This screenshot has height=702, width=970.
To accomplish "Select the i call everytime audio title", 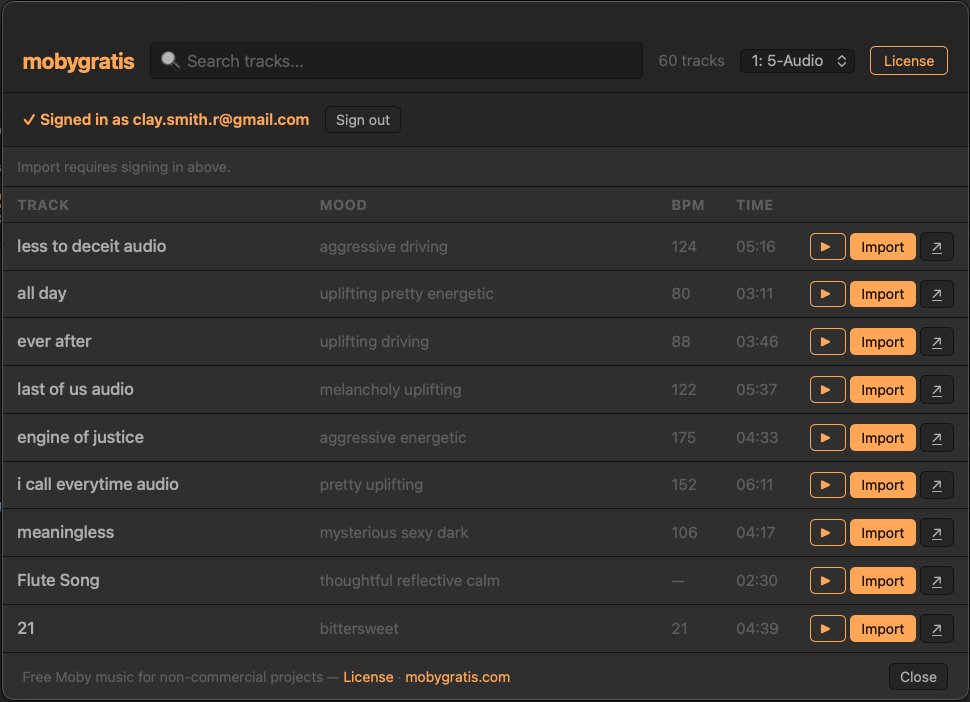I will (x=98, y=484).
